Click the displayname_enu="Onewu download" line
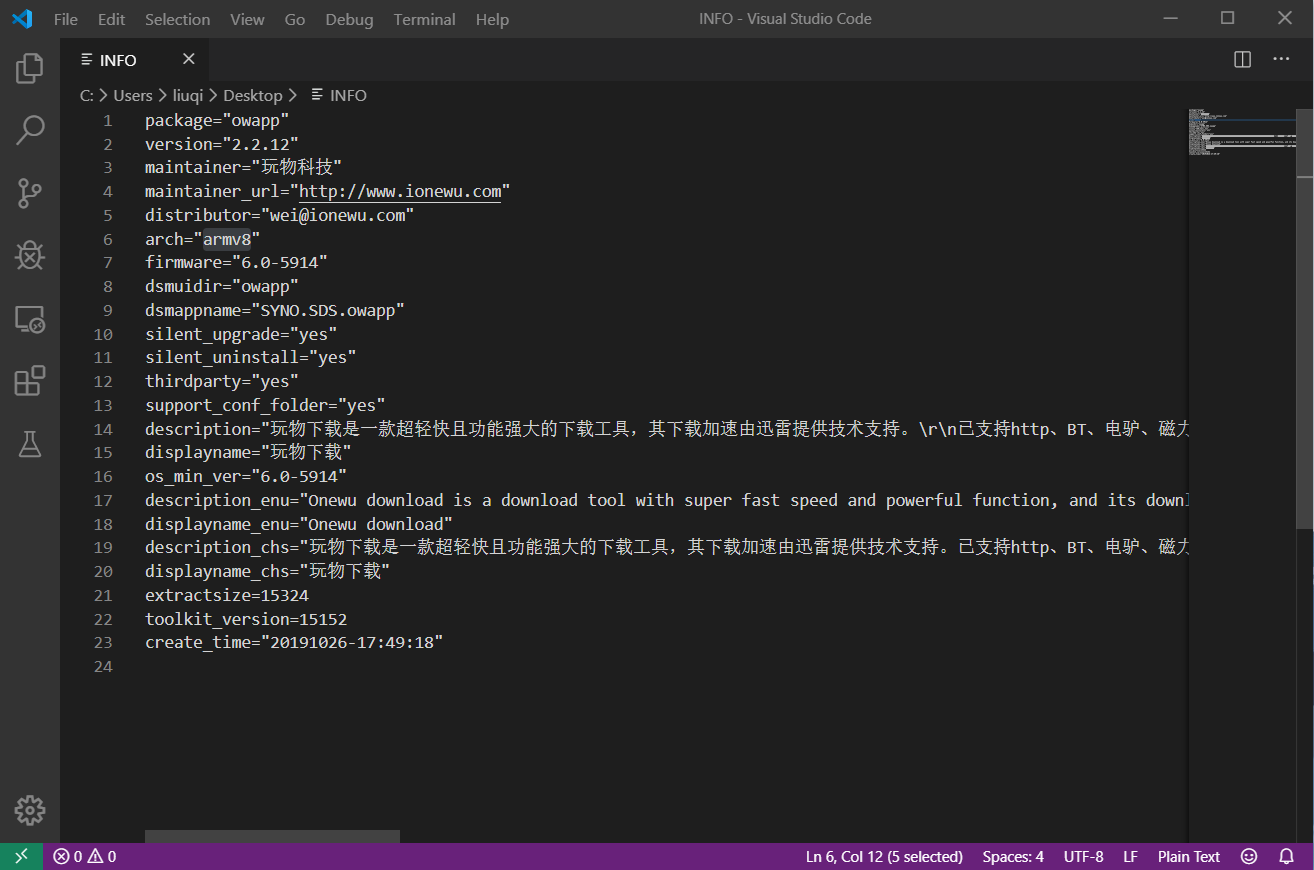Image resolution: width=1314 pixels, height=870 pixels. (x=299, y=524)
